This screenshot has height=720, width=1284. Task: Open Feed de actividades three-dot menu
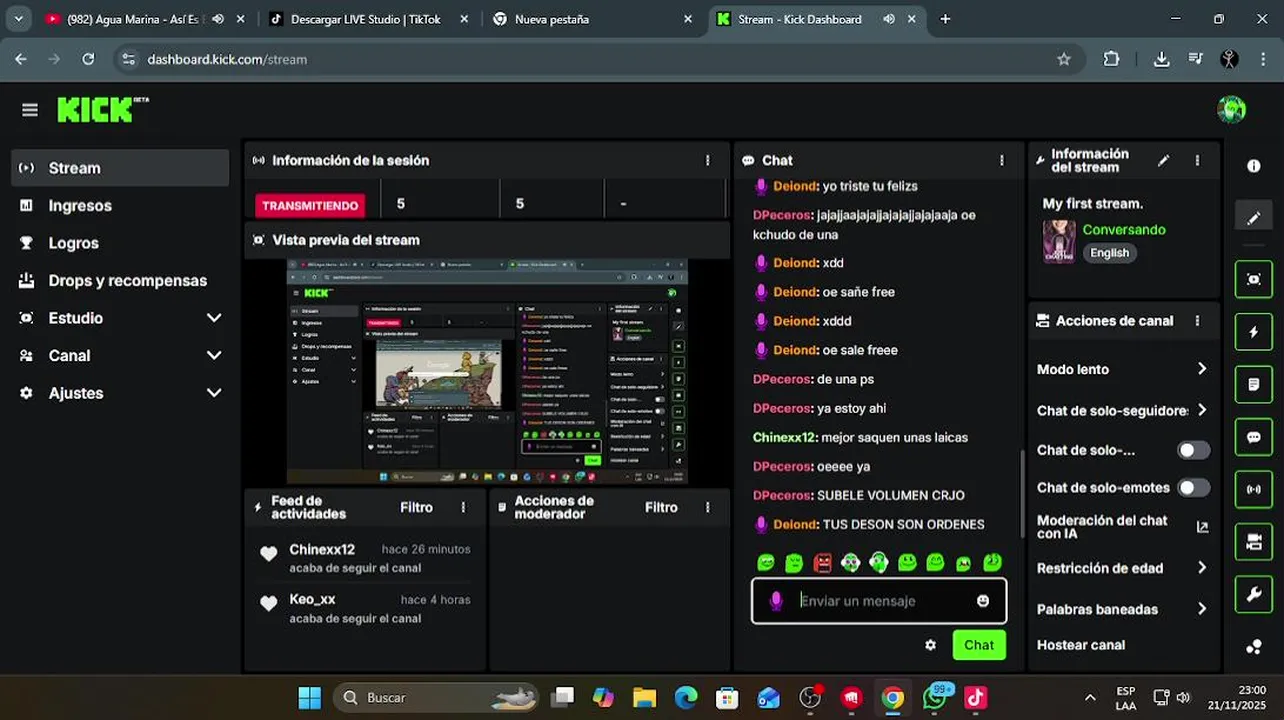coord(463,507)
